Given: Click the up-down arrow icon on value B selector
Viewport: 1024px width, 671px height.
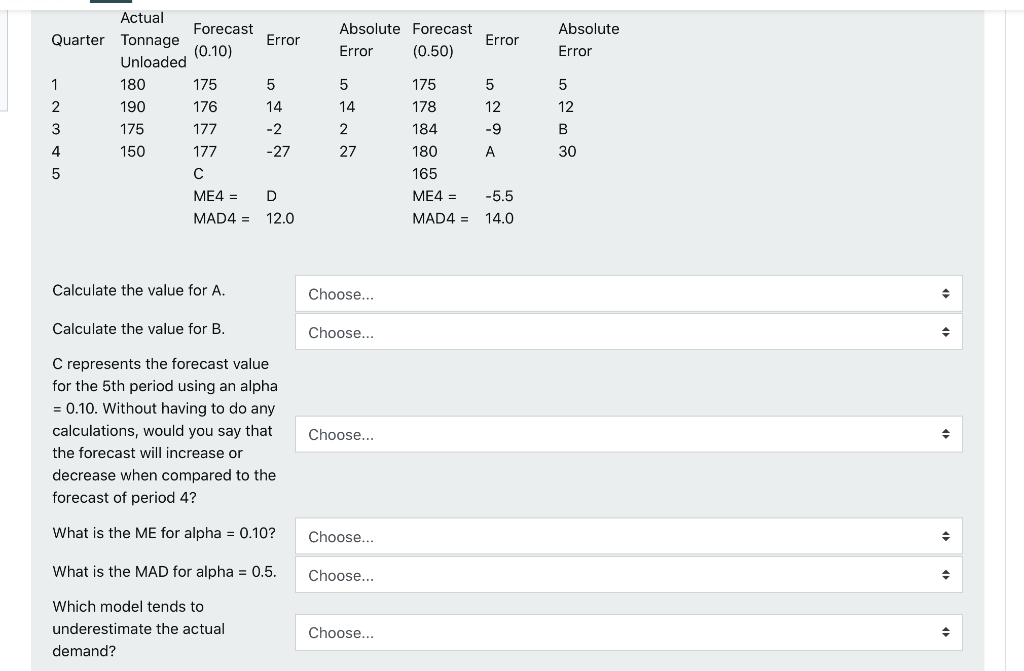Looking at the screenshot, I should click(945, 332).
